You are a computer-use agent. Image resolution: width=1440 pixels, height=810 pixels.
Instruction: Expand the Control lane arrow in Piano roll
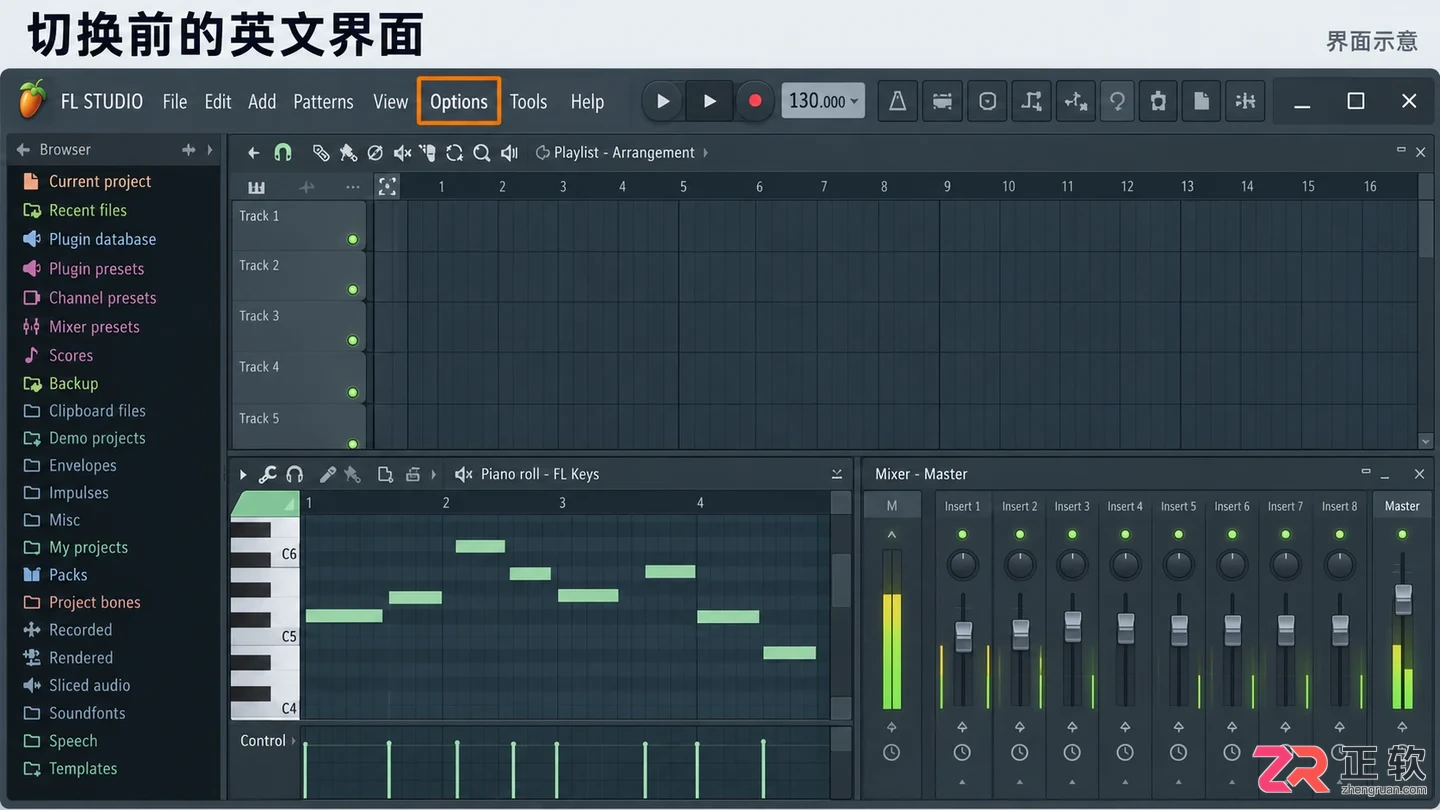[x=294, y=741]
